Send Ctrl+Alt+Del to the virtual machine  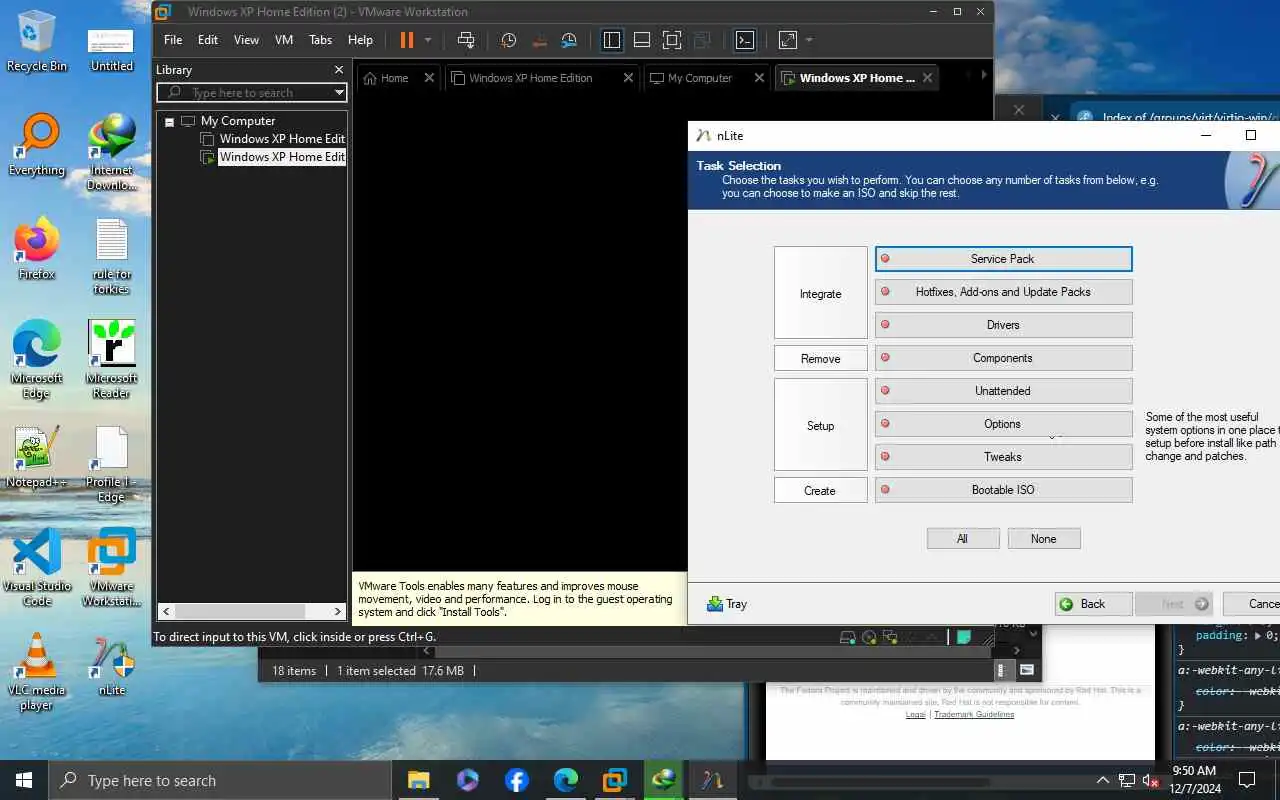(466, 40)
